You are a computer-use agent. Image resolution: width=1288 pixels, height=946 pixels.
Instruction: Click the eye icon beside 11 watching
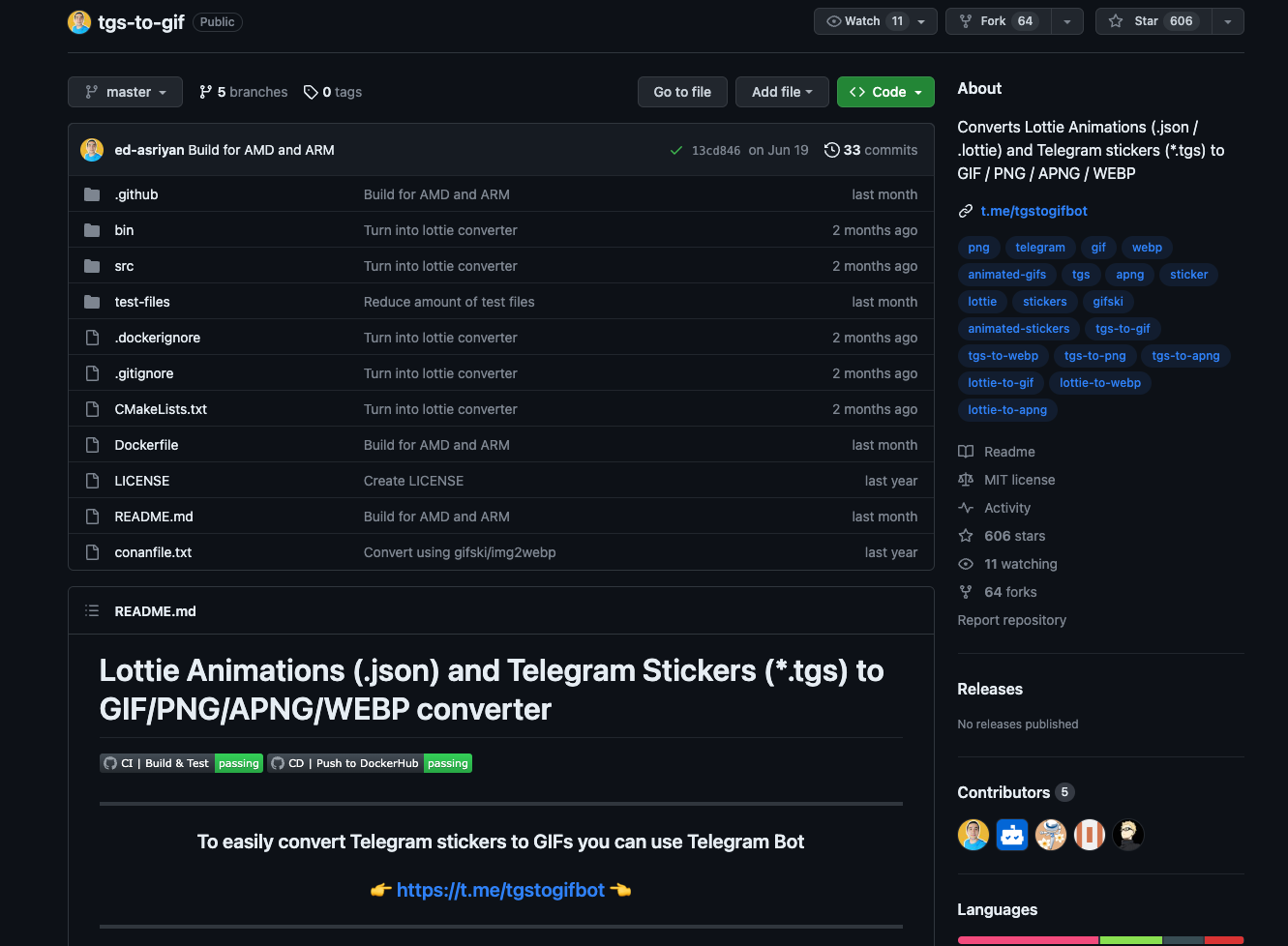966,564
